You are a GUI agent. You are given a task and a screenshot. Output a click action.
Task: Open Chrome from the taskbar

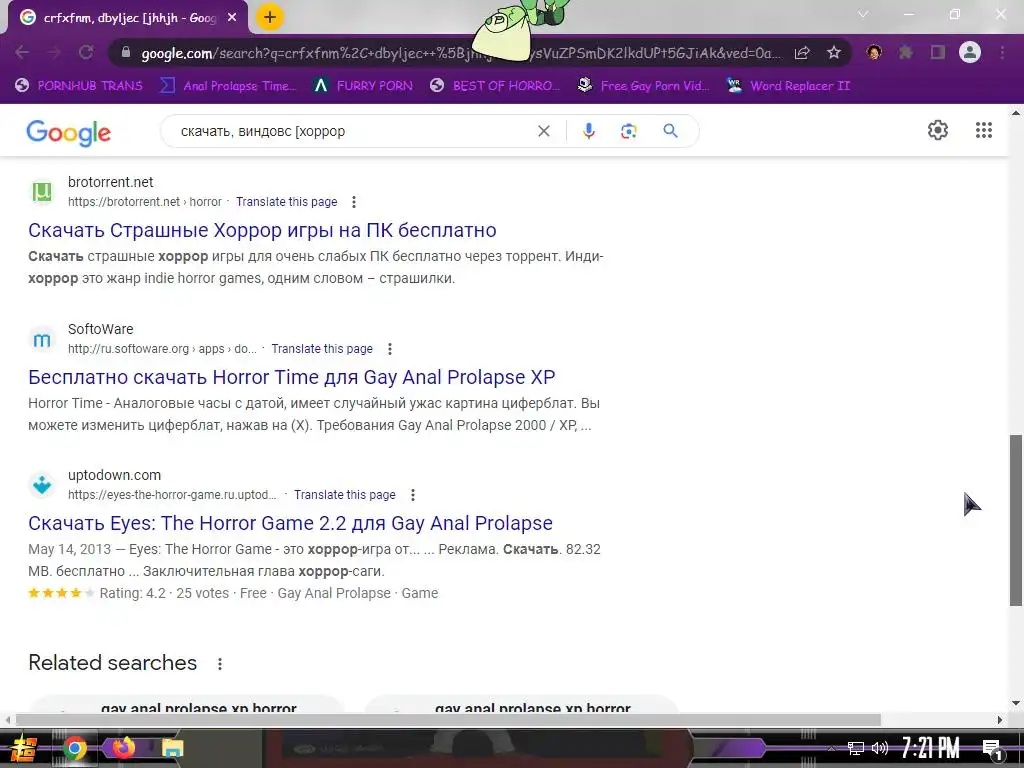[x=74, y=748]
